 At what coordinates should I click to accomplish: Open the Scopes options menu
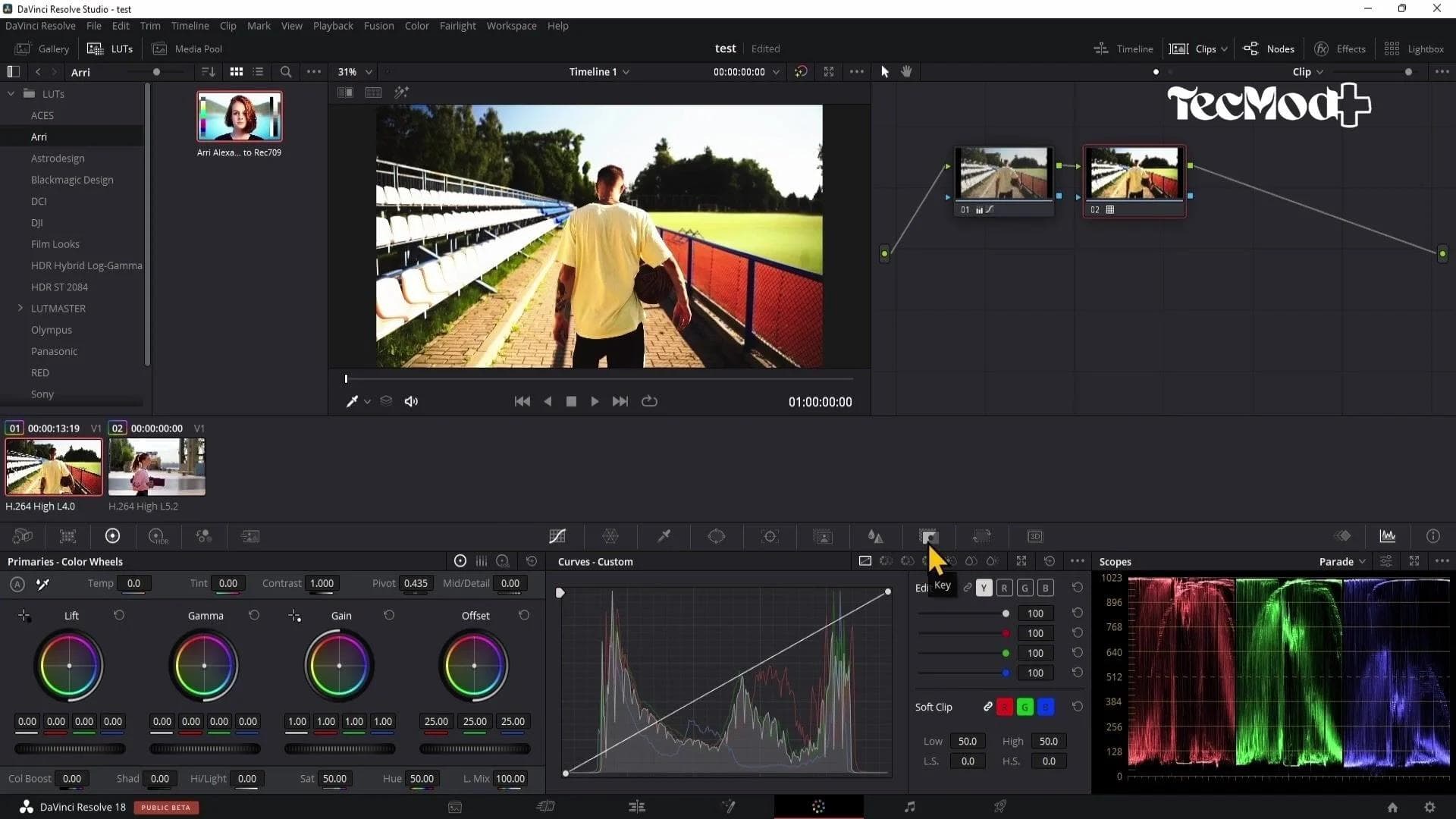pyautogui.click(x=1443, y=561)
